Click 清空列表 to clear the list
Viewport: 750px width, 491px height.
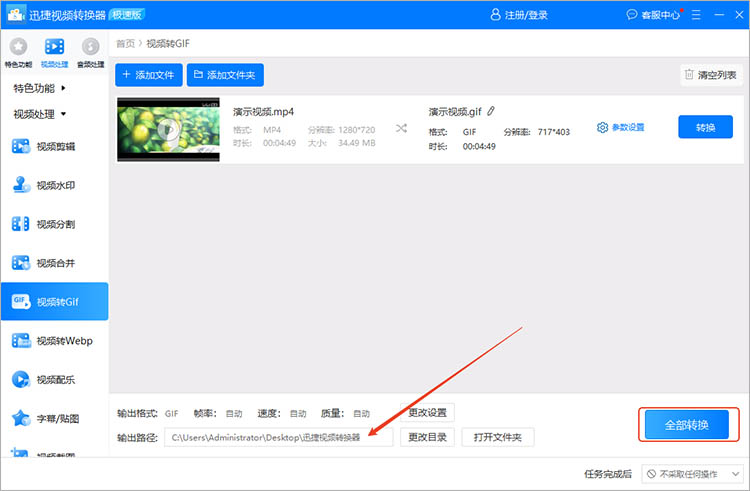click(x=712, y=75)
